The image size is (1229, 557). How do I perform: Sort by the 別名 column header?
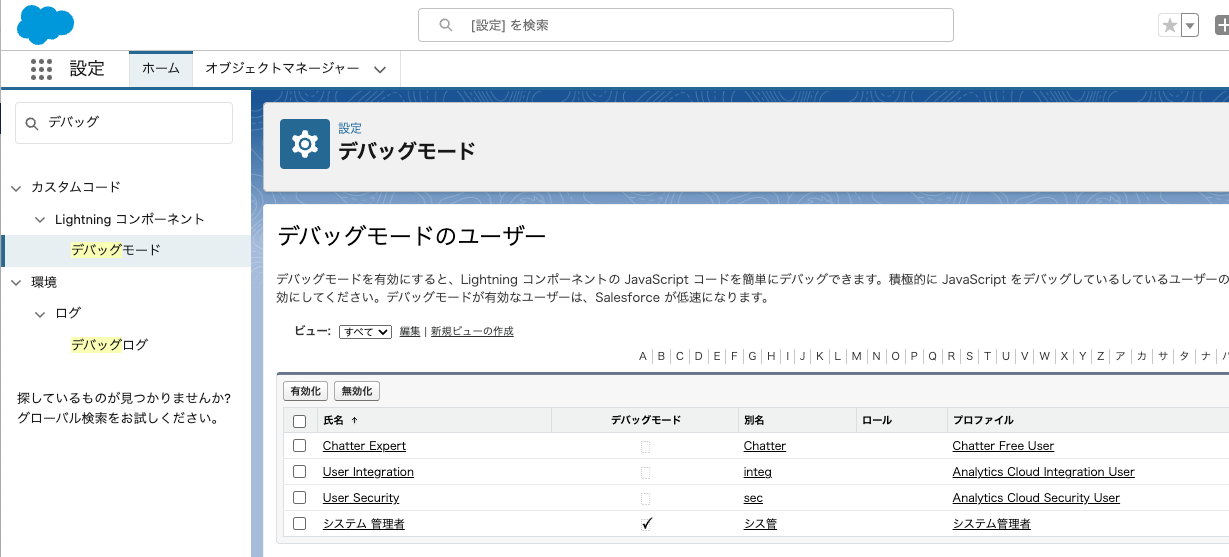[755, 420]
